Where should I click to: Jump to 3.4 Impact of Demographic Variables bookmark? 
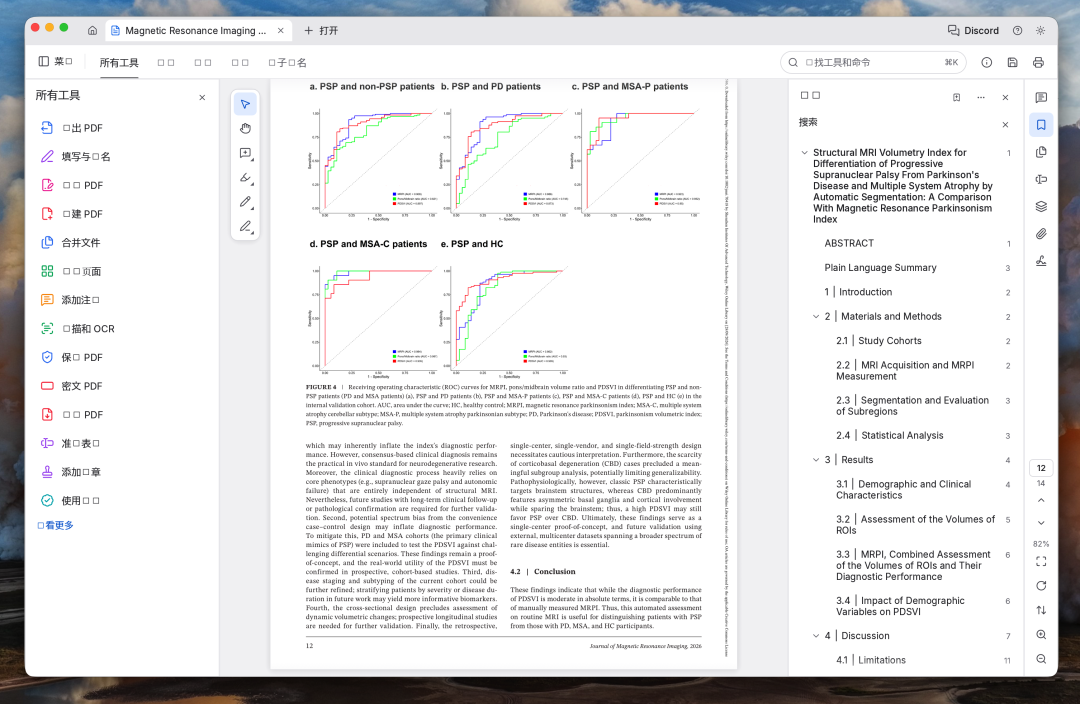pyautogui.click(x=900, y=606)
